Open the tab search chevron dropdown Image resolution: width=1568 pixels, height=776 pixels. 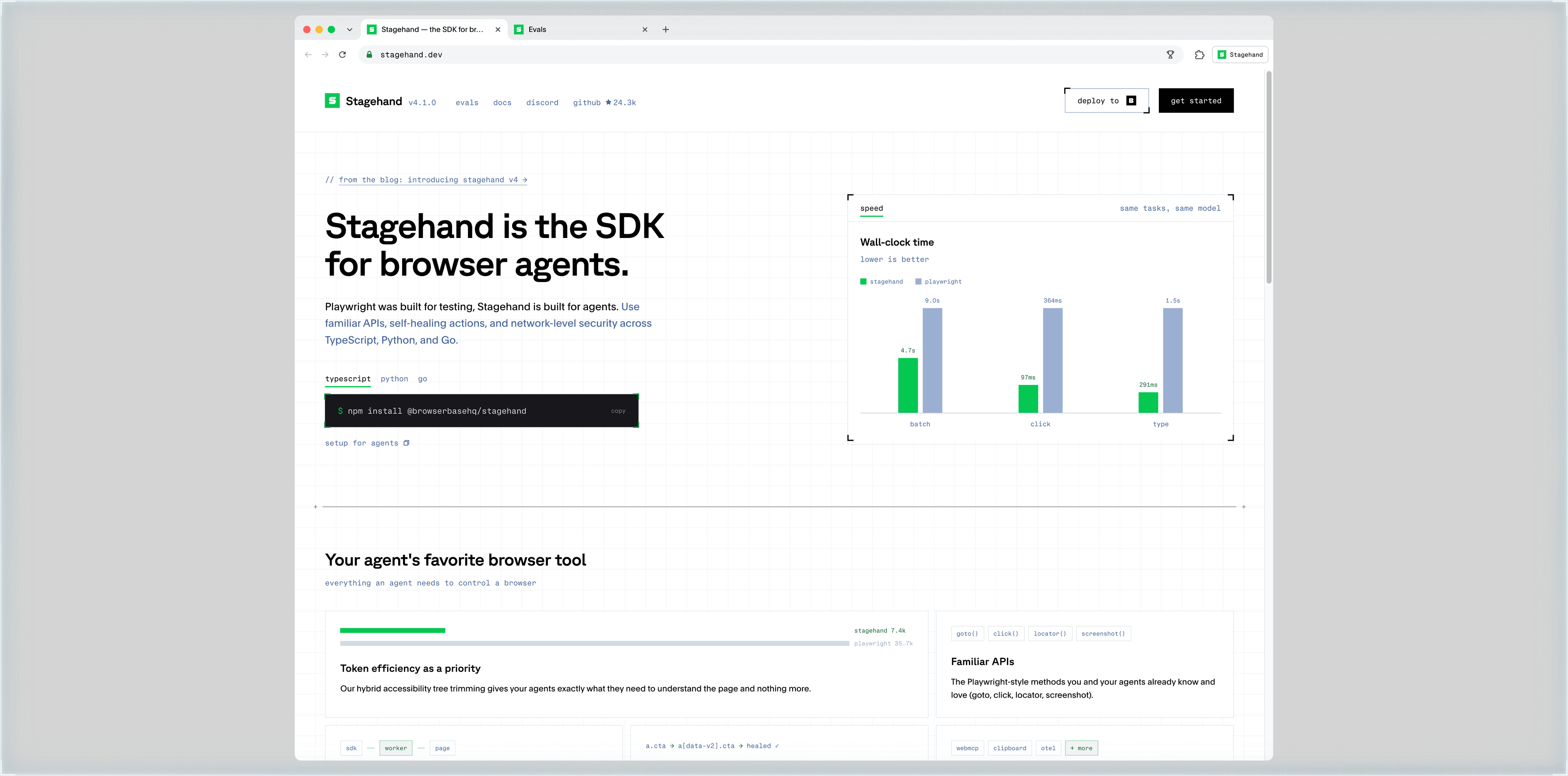point(350,29)
